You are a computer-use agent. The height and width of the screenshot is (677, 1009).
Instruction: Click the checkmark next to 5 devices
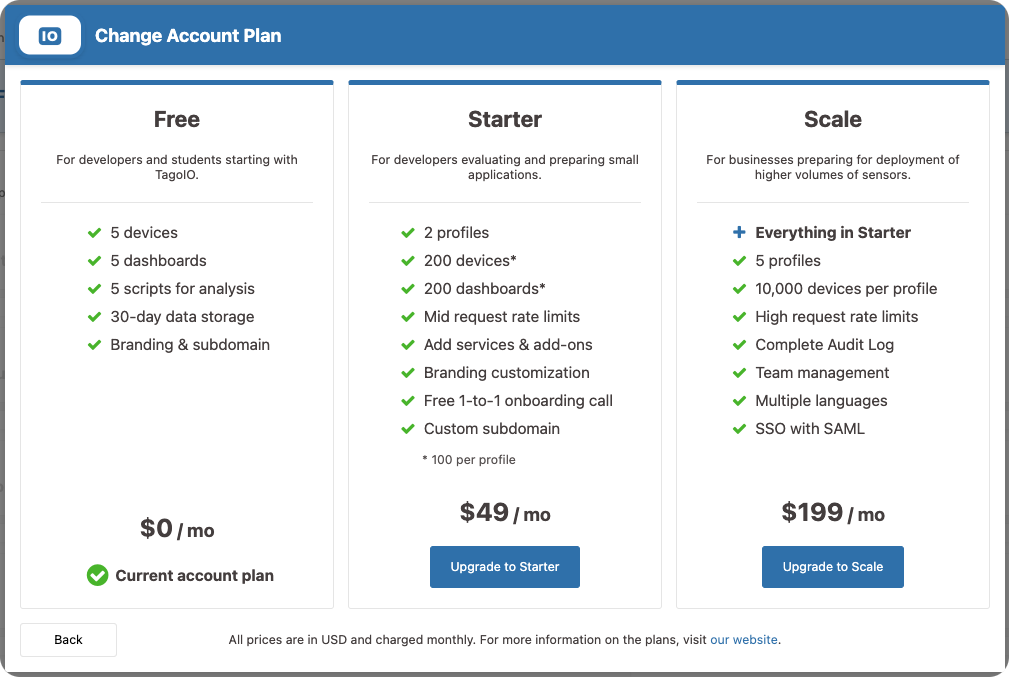95,233
